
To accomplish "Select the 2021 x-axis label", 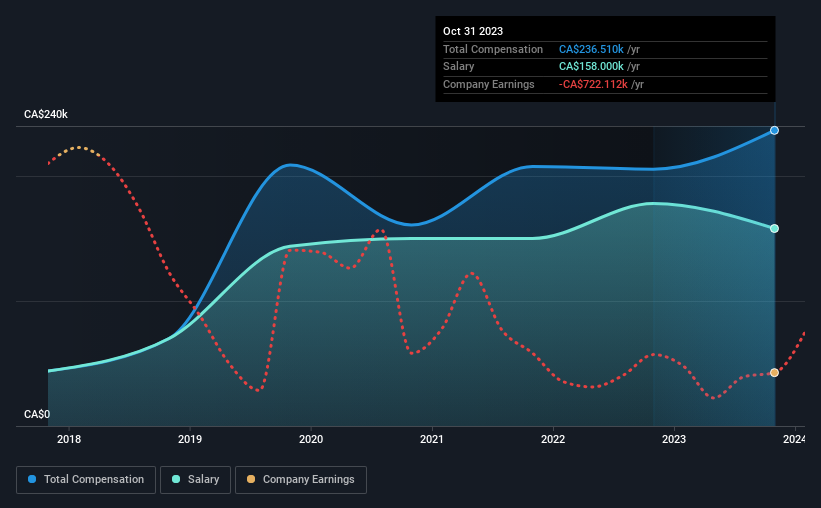I will coord(432,439).
